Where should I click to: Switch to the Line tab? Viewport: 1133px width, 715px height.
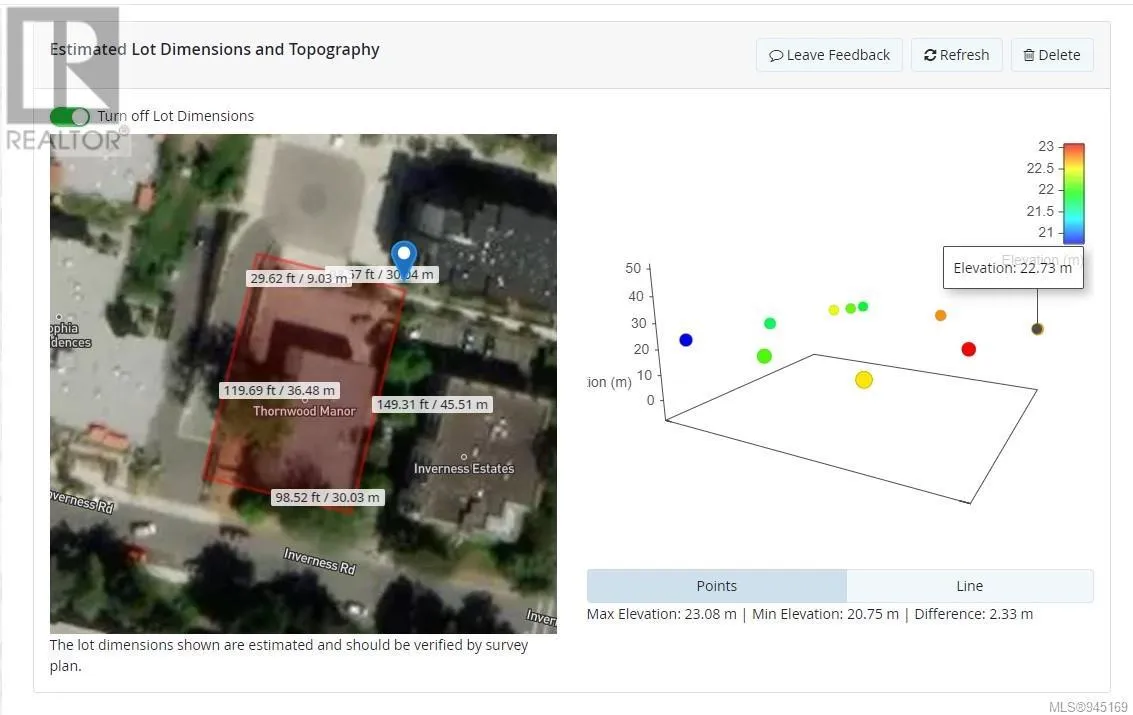point(969,586)
